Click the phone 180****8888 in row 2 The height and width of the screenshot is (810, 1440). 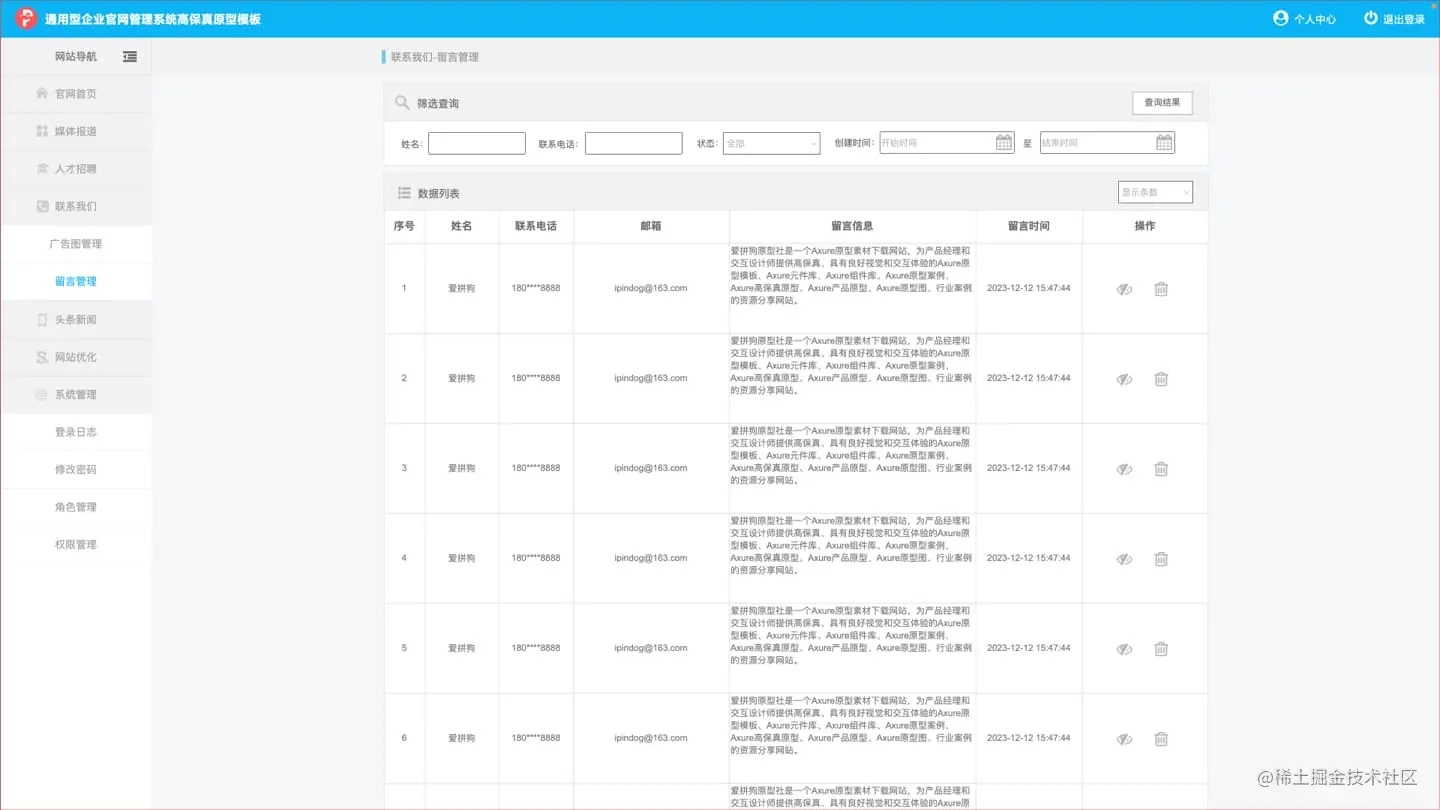click(536, 378)
